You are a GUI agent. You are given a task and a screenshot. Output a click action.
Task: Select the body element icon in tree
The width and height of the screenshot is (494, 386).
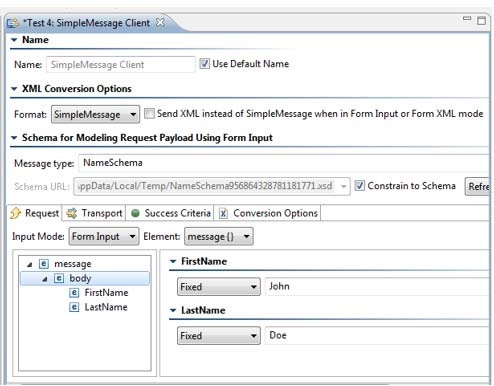pos(59,278)
